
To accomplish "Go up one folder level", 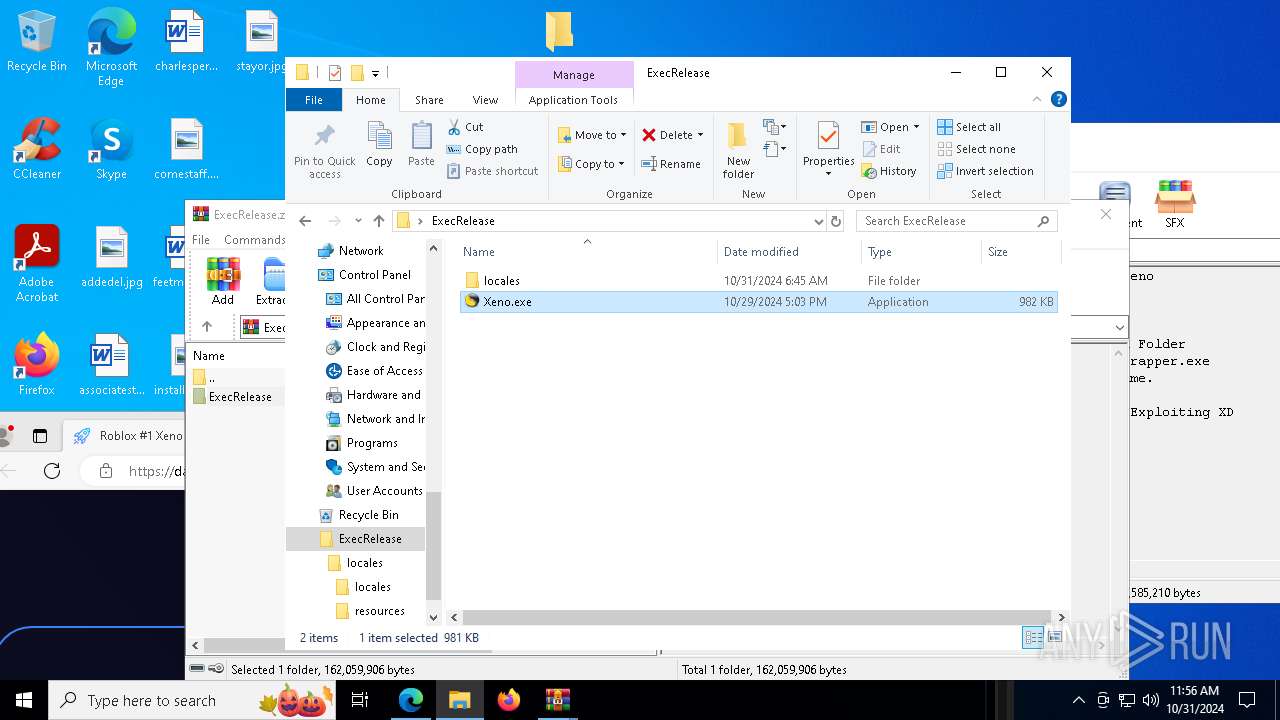I will tap(378, 221).
